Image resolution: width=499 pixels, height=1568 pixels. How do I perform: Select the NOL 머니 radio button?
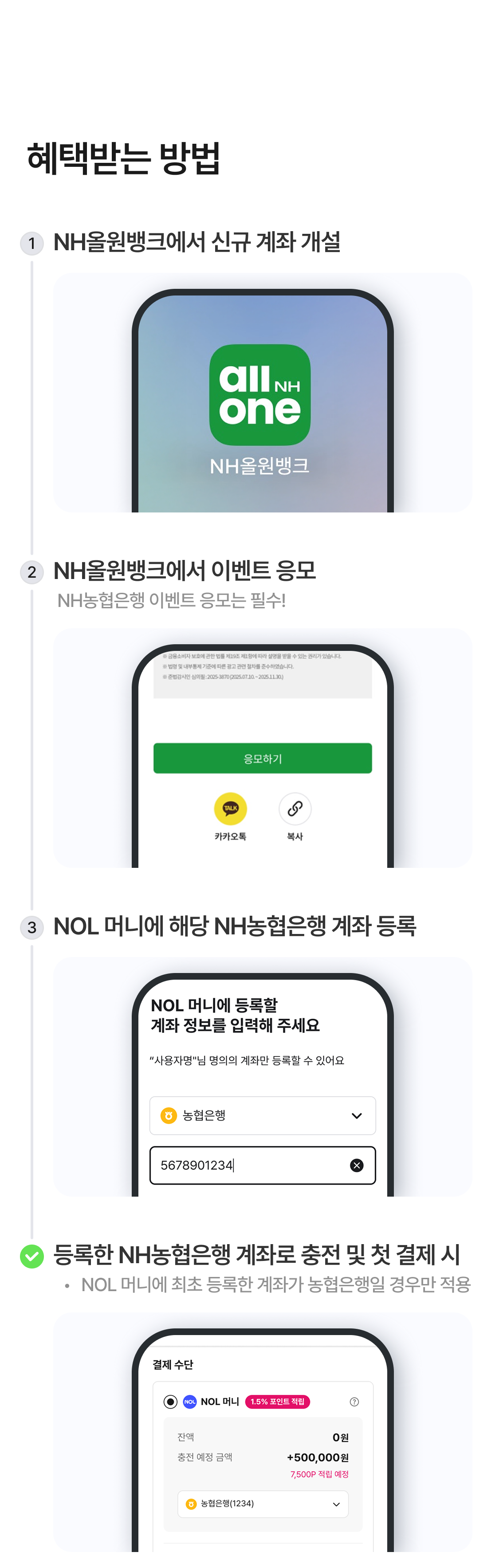coord(170,1401)
